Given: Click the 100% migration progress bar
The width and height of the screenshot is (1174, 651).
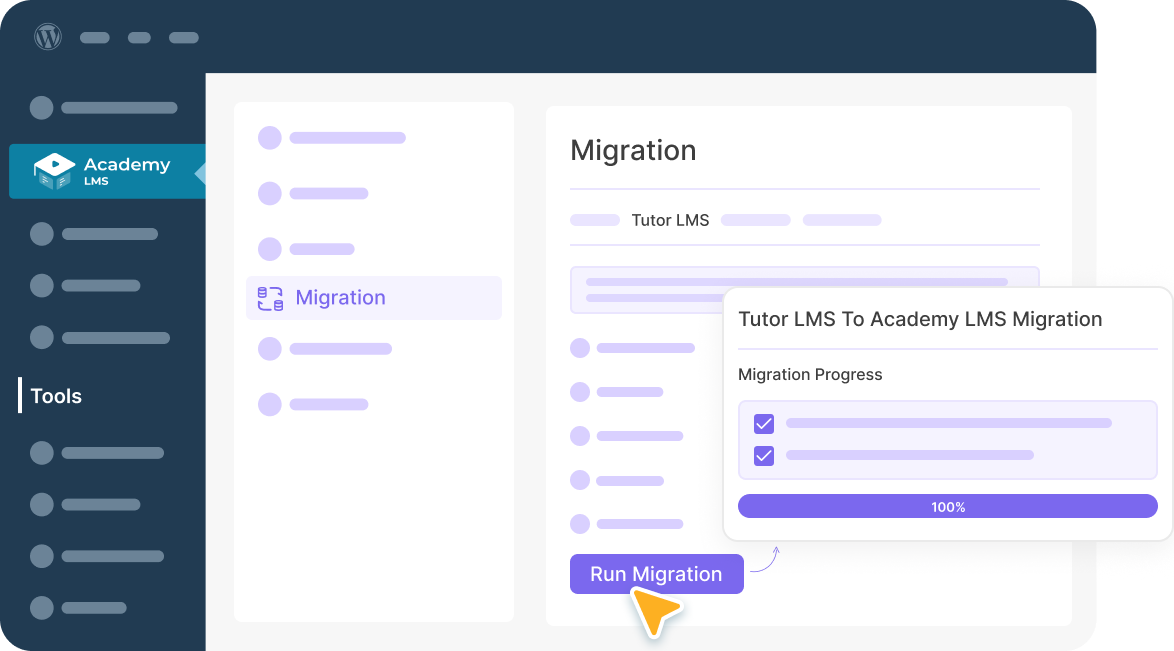Looking at the screenshot, I should (948, 506).
